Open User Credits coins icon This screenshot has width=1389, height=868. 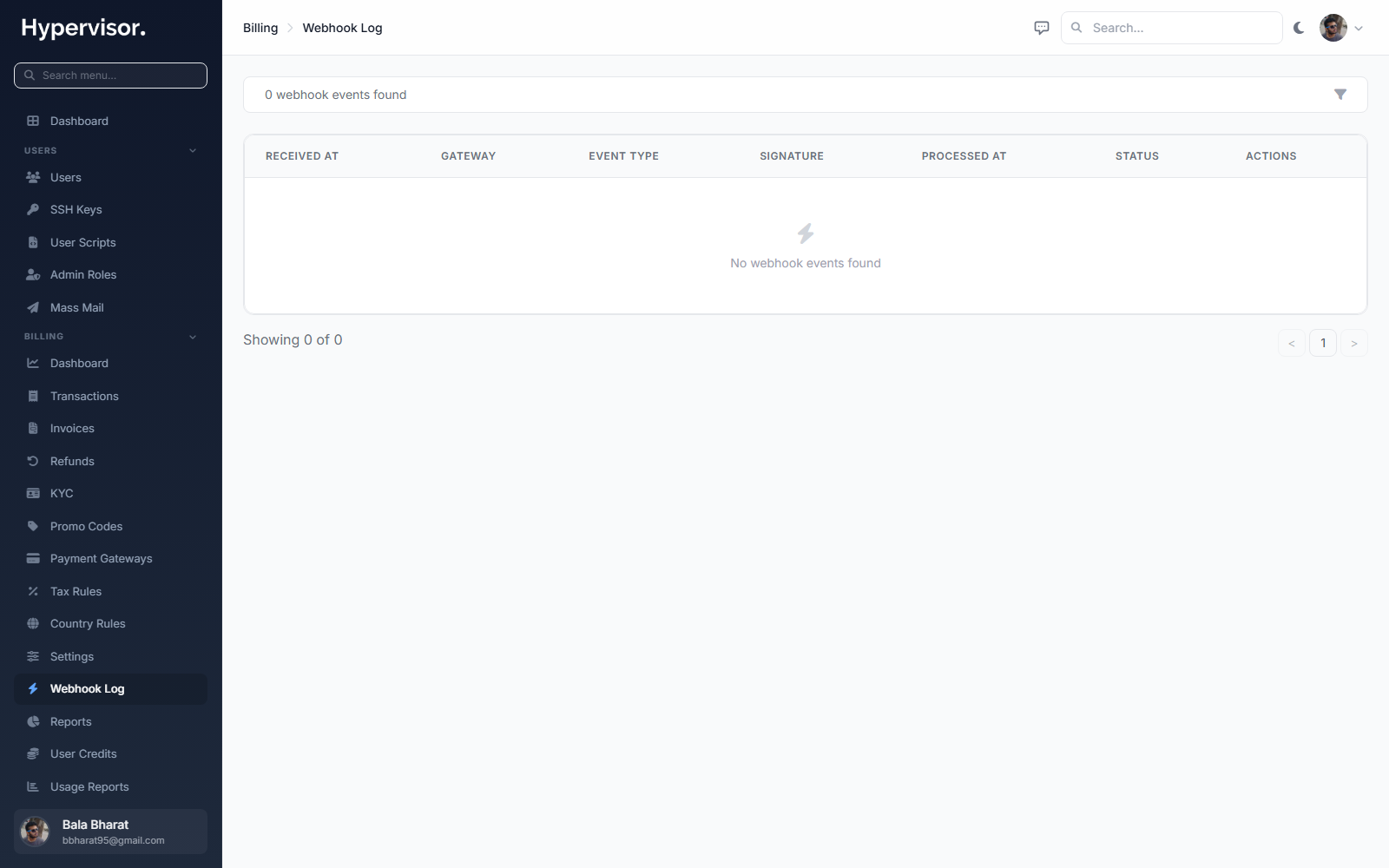(33, 753)
